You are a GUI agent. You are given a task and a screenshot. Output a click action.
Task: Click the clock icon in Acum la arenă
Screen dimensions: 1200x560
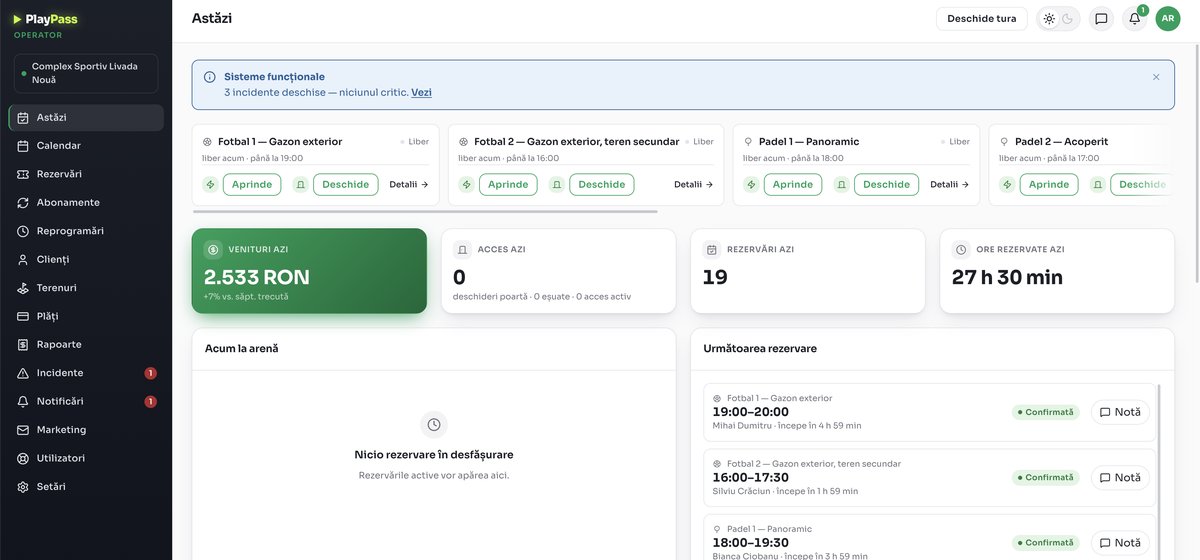[x=434, y=425]
